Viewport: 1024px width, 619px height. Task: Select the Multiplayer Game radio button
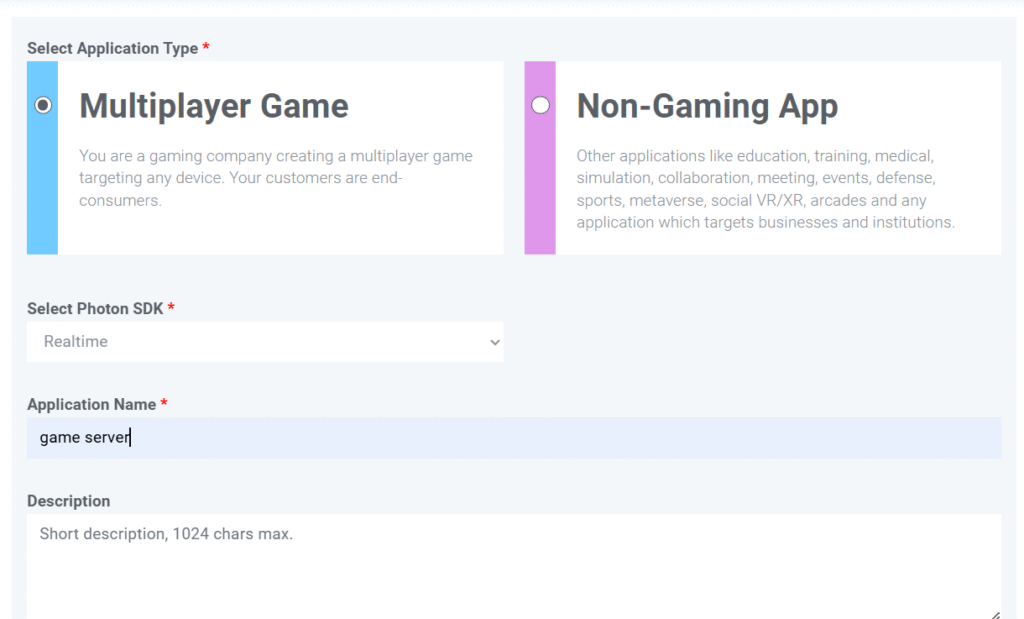43,105
